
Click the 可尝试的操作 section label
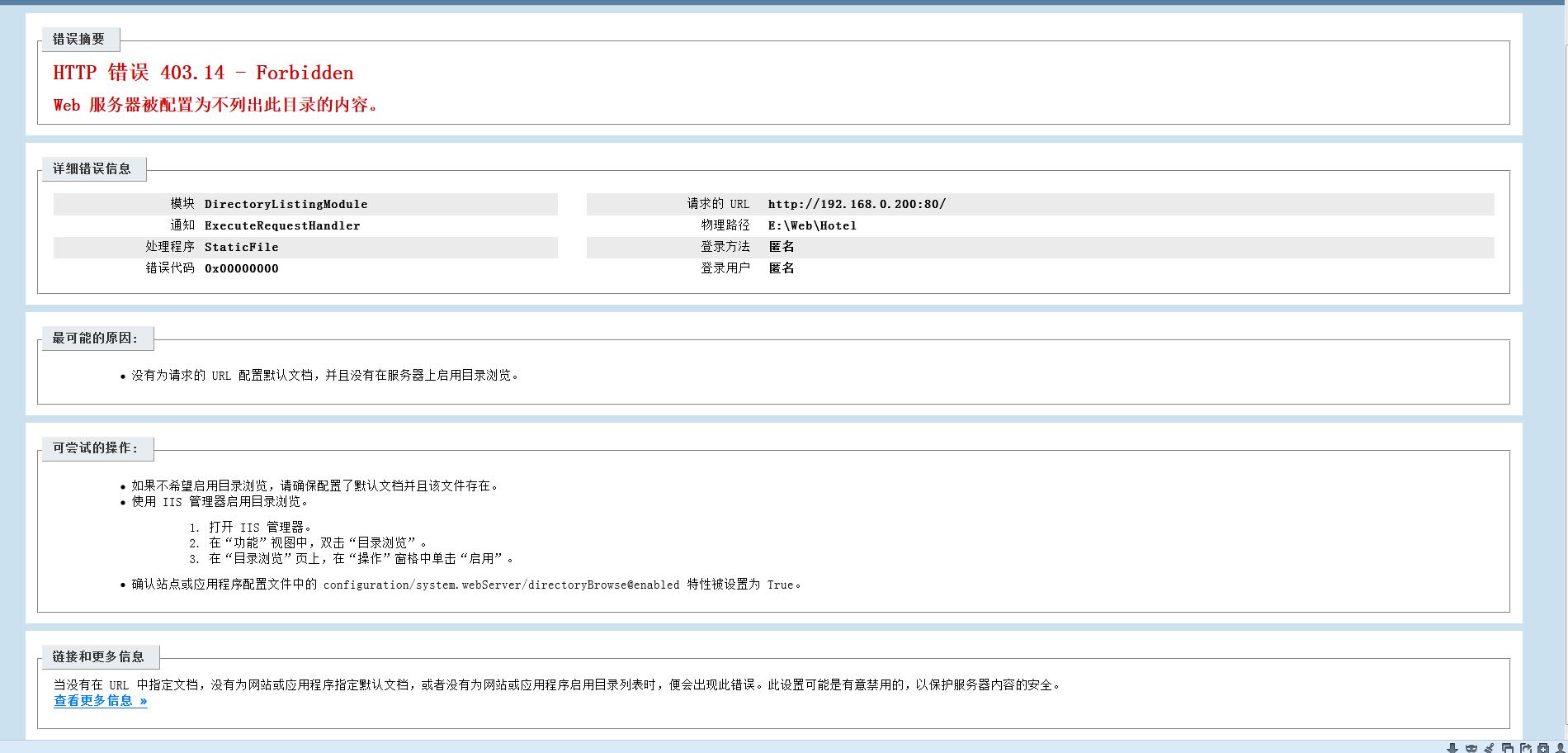click(x=96, y=448)
